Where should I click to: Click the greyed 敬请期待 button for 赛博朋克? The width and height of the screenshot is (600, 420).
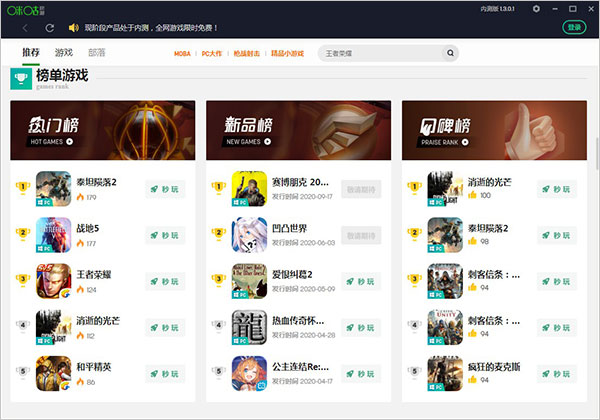click(361, 189)
